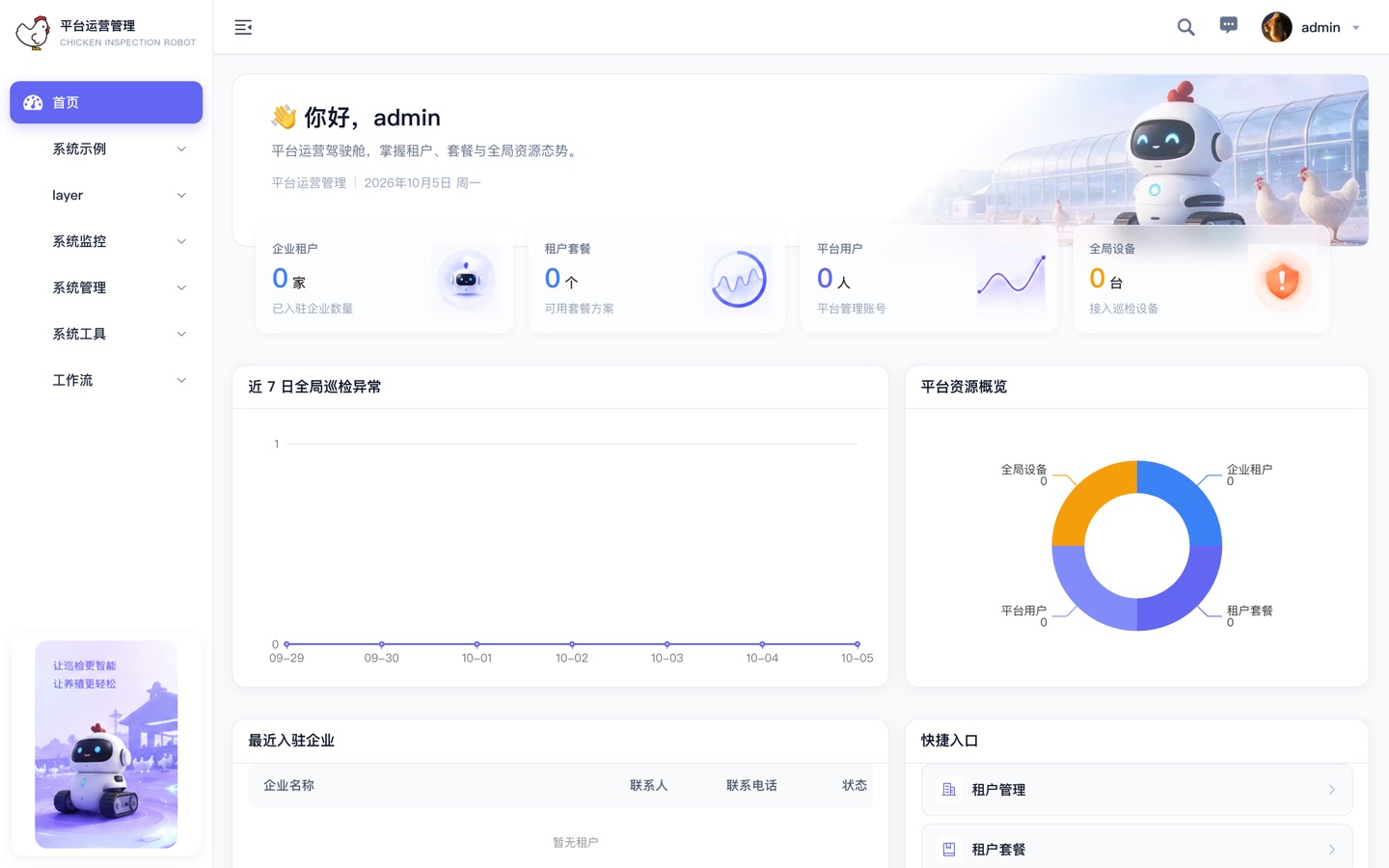Click the wave circle icon on 租户套餐 card
The height and width of the screenshot is (868, 1389).
(738, 279)
